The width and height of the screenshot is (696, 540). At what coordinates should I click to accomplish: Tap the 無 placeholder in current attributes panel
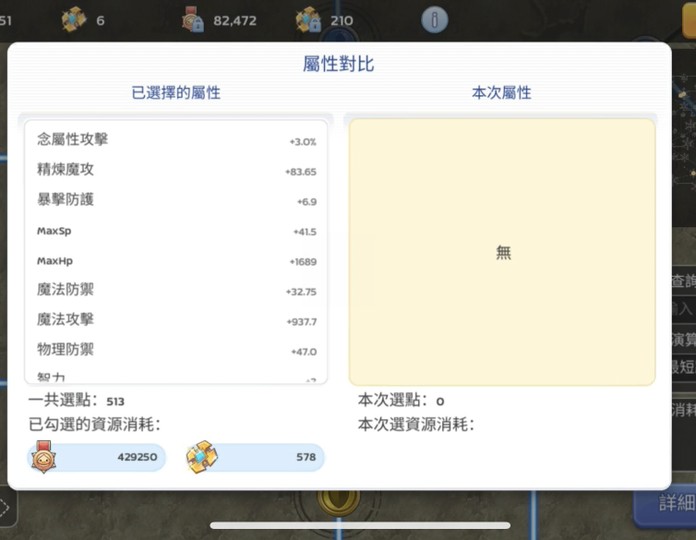point(503,252)
